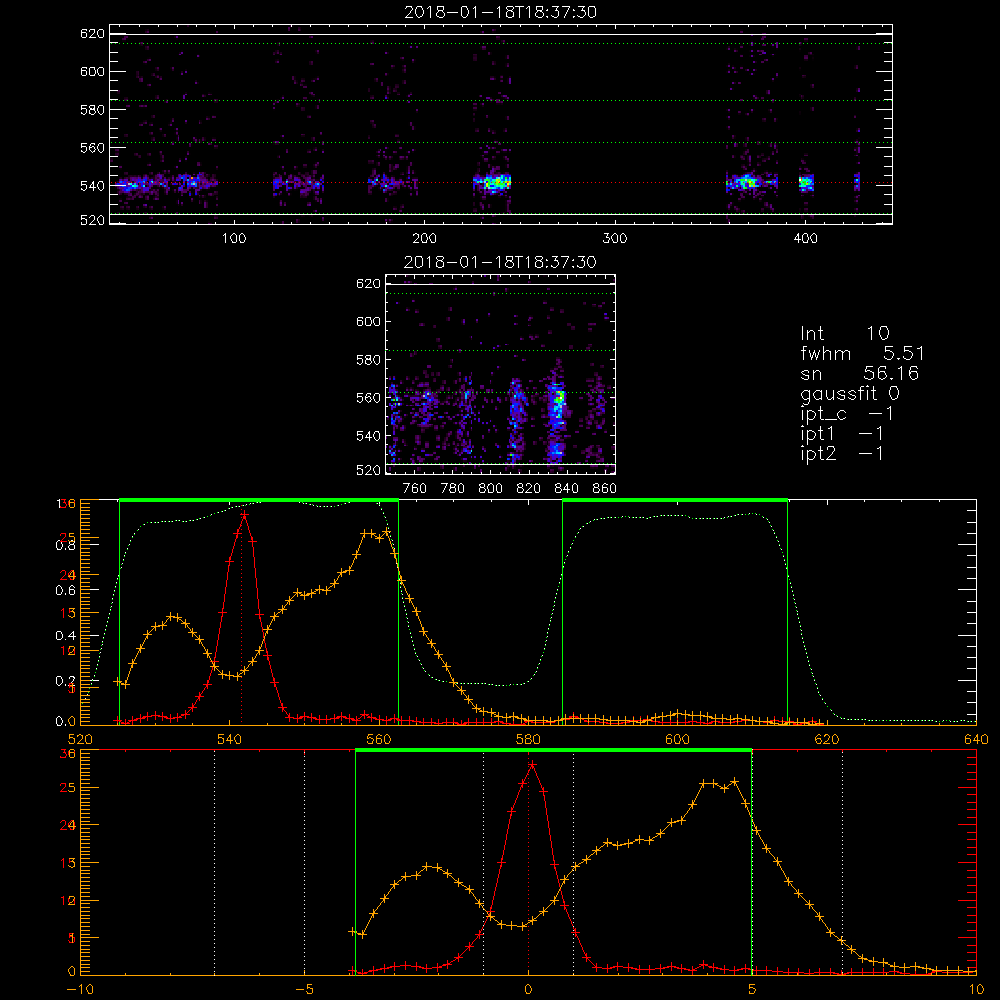Click the -10 x-axis label of bottom plot
Screen dimensions: 1000x1000
click(x=80, y=990)
